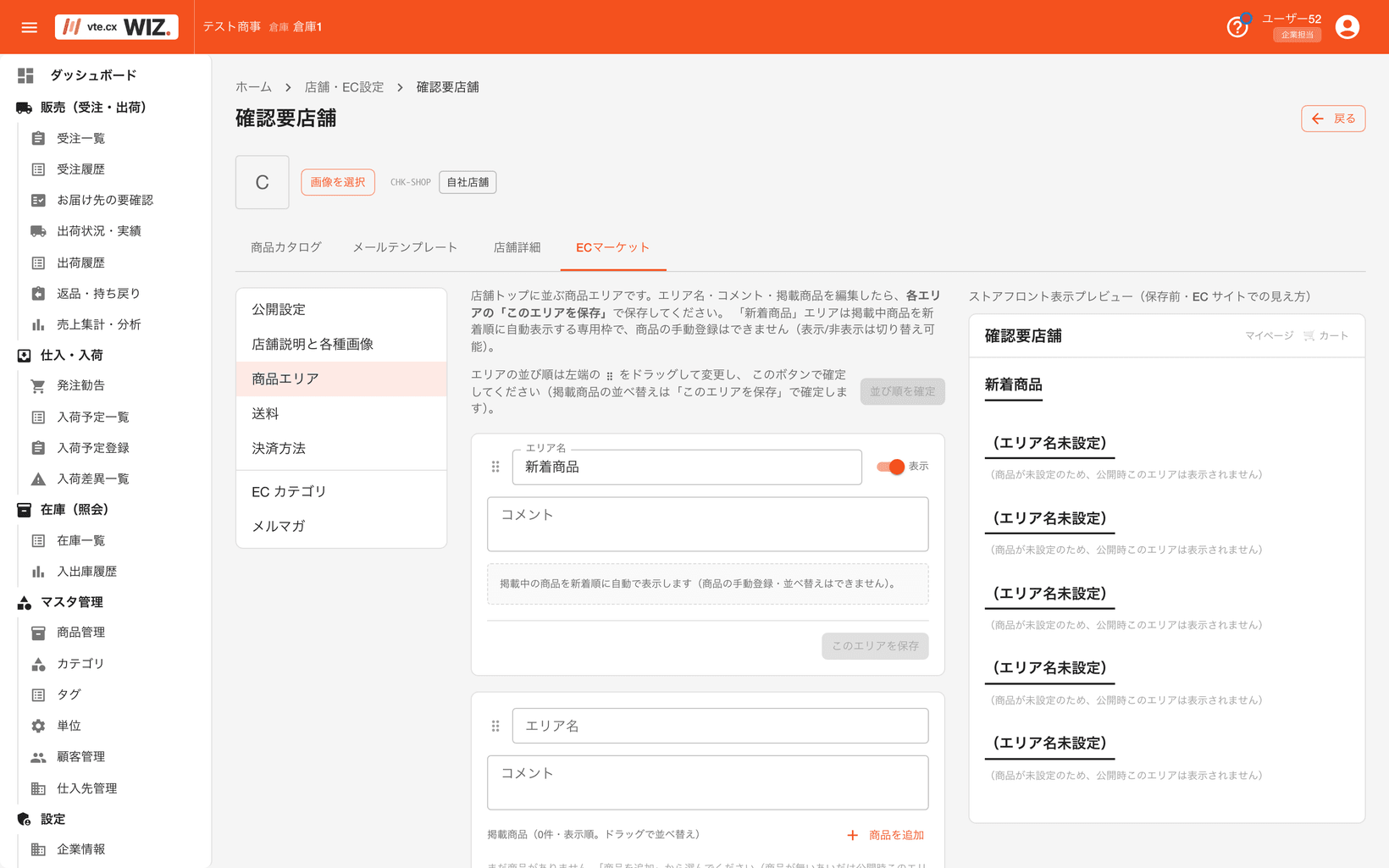Click the 商品管理 box icon

(38, 633)
